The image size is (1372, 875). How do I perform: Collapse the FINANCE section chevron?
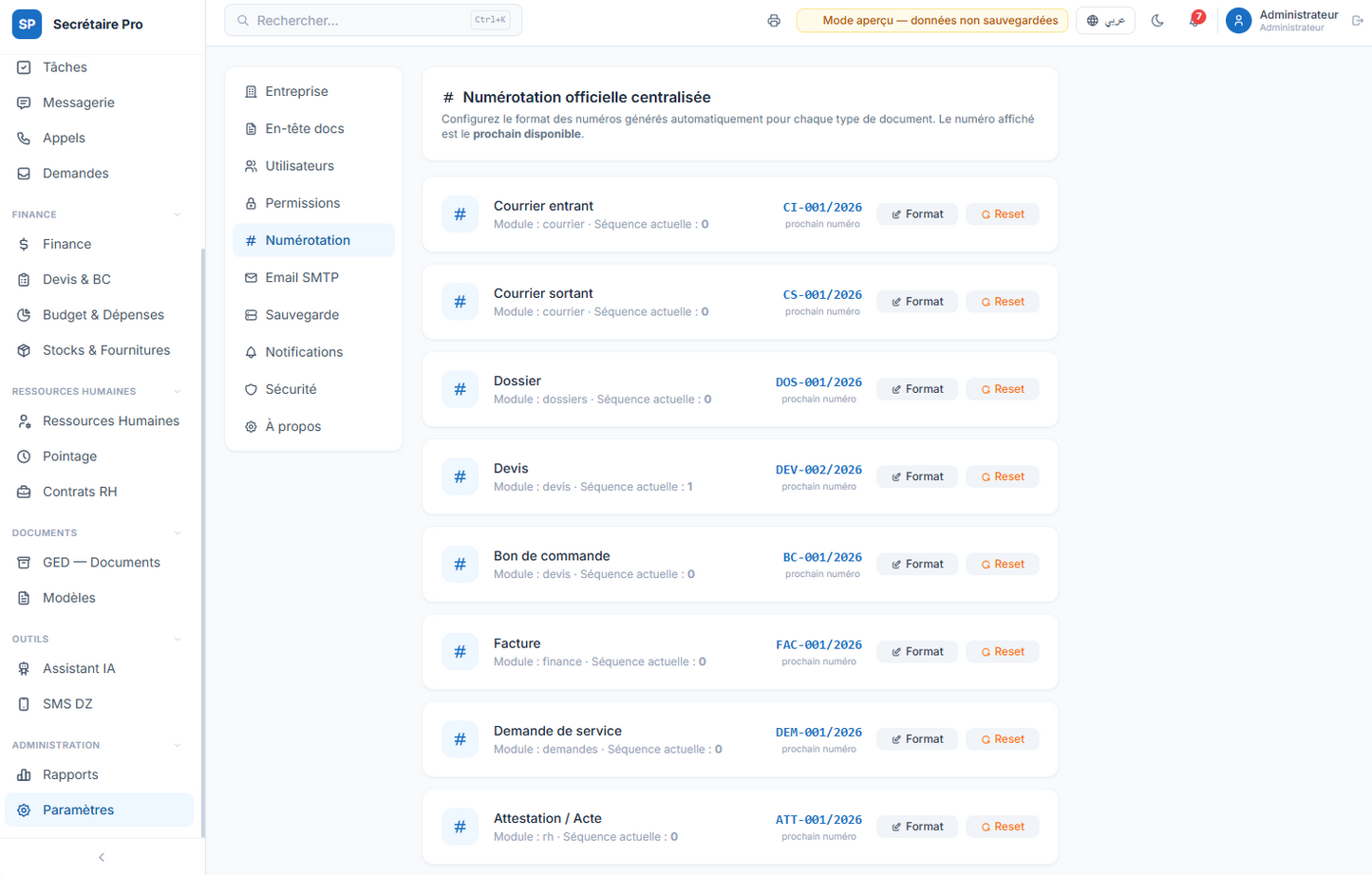[x=178, y=214]
